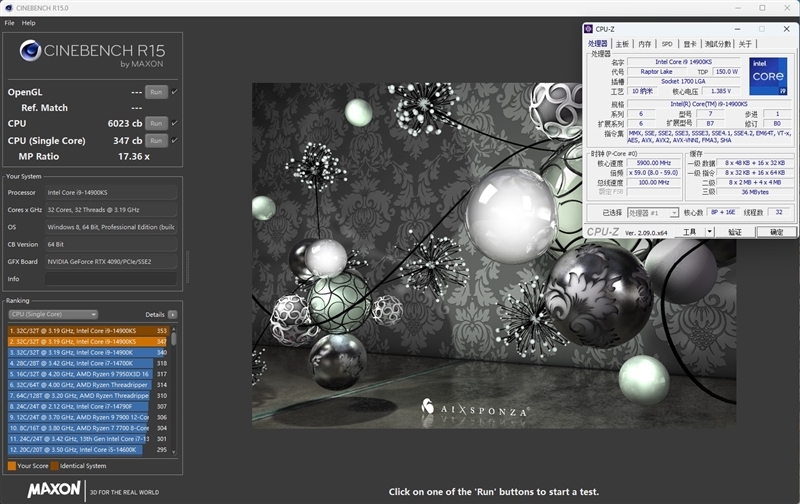Click the Details arrow button in Ranking

click(x=173, y=314)
